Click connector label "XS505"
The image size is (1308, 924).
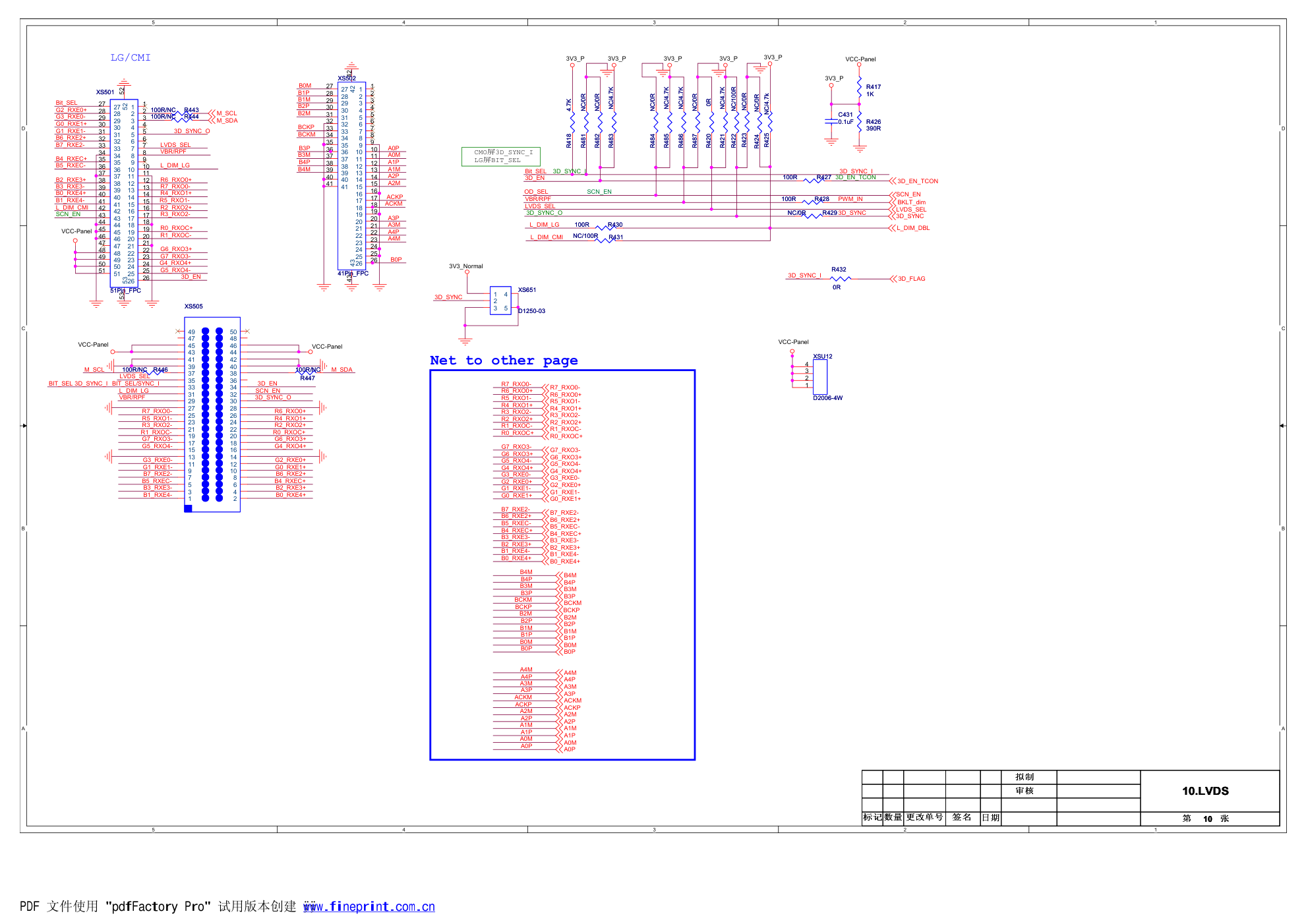coord(193,306)
